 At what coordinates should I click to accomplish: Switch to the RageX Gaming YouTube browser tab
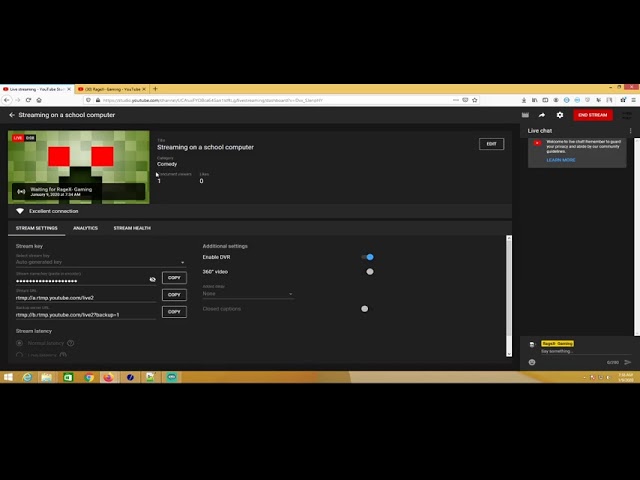111,89
